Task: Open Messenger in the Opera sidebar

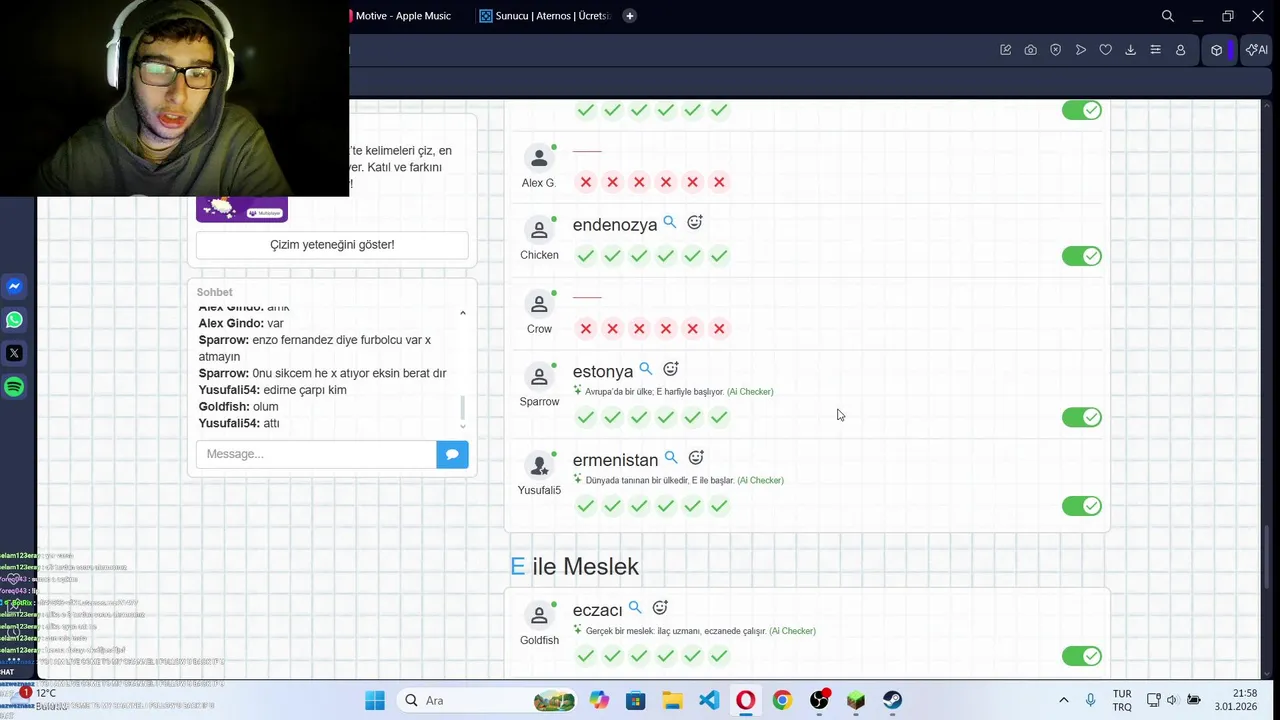Action: (x=14, y=286)
